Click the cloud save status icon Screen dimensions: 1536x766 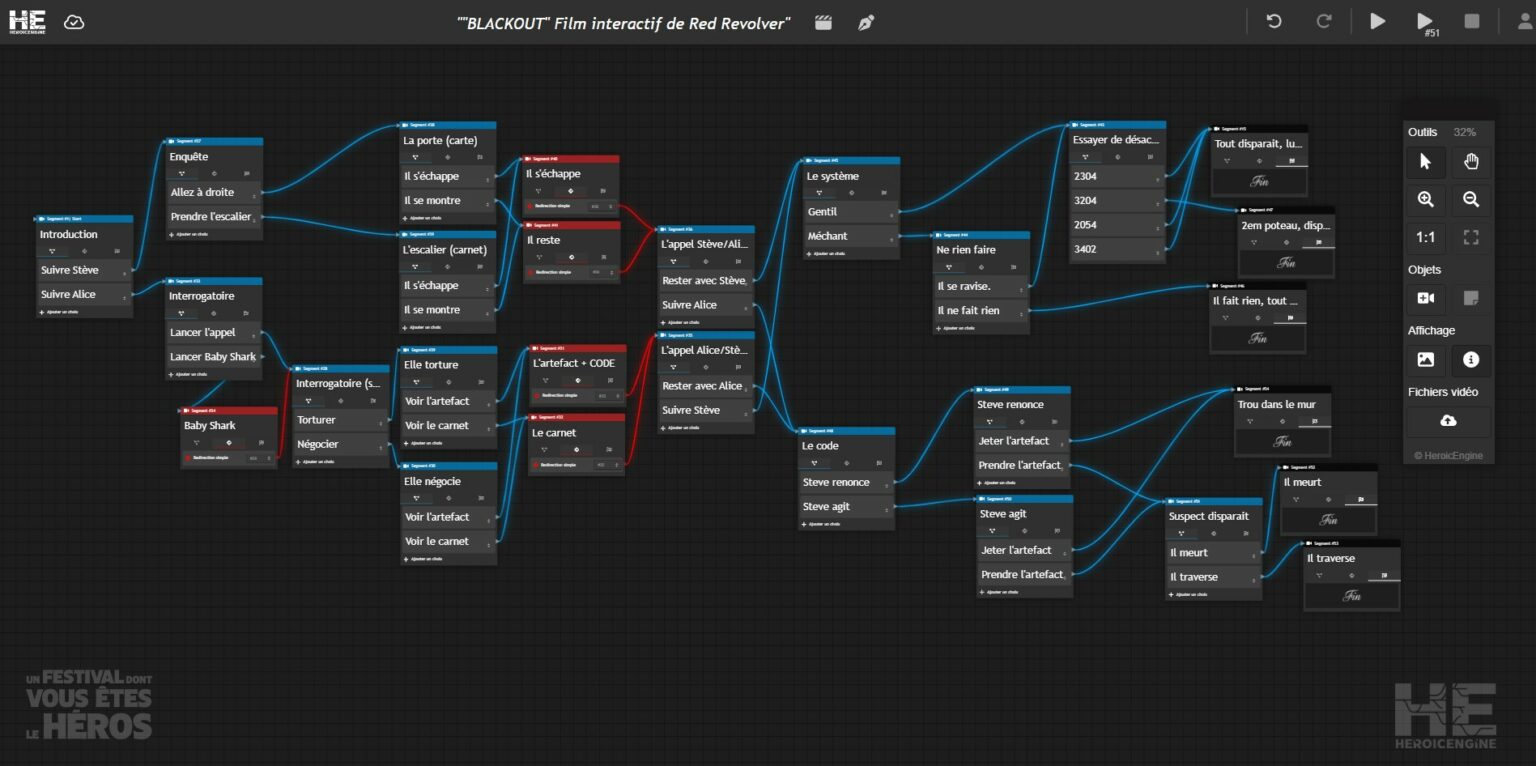(74, 22)
